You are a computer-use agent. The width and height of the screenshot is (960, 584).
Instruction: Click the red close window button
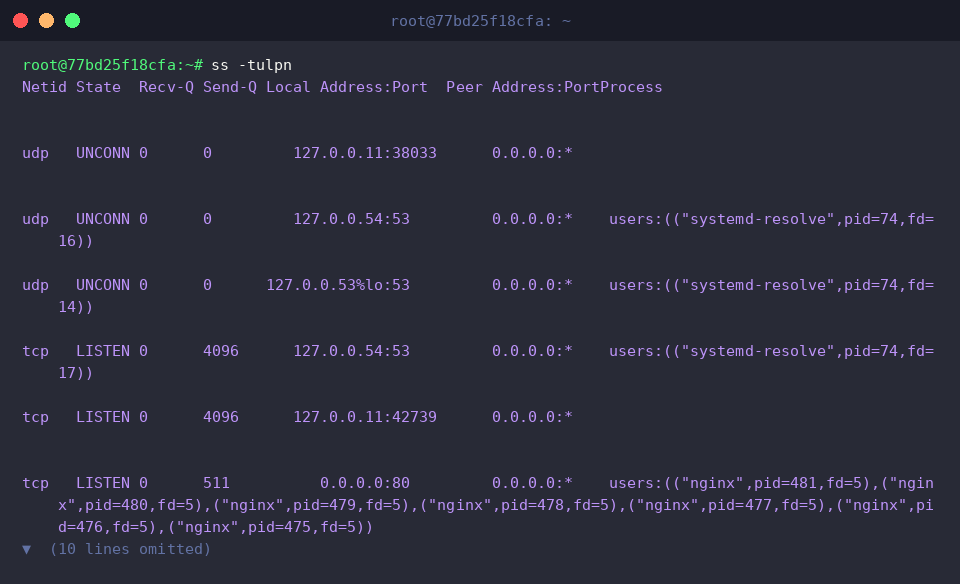(20, 21)
